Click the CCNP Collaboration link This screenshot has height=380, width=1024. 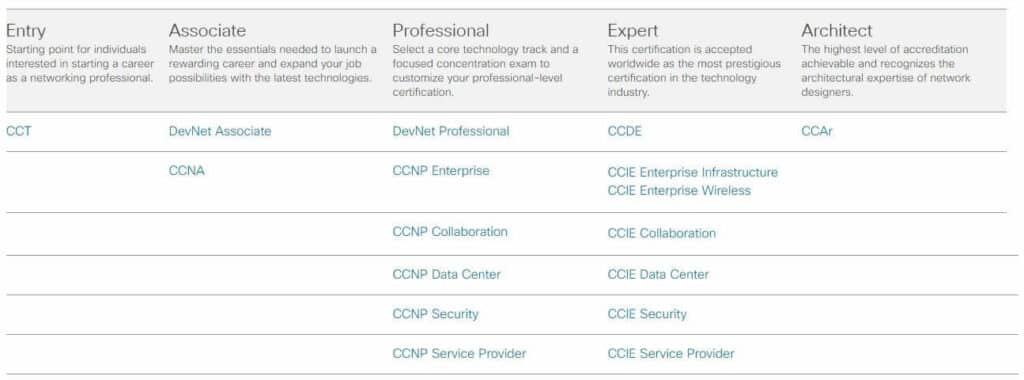click(x=450, y=232)
